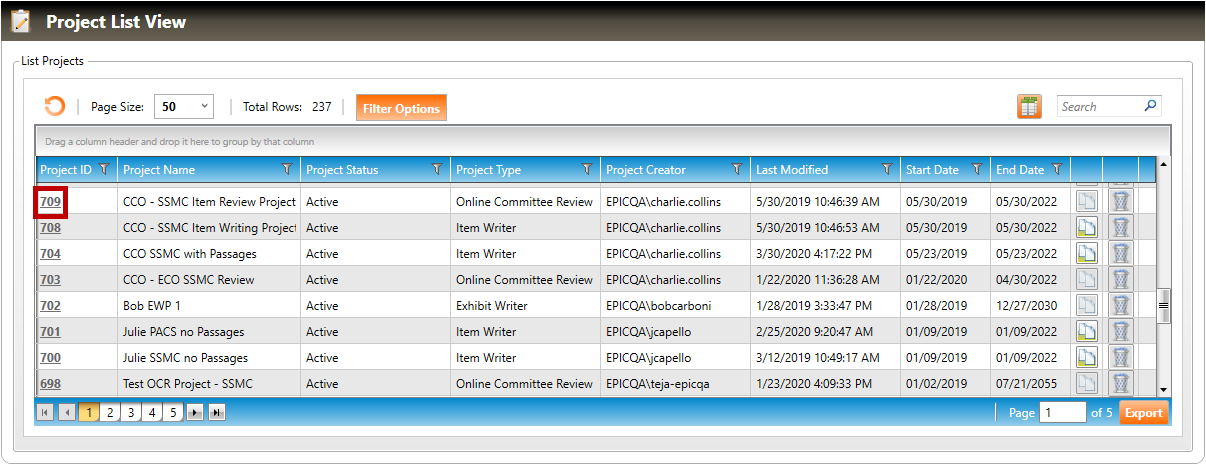Screen dimensions: 1206x465
Task: Click the search magnifier icon
Action: pos(1150,106)
